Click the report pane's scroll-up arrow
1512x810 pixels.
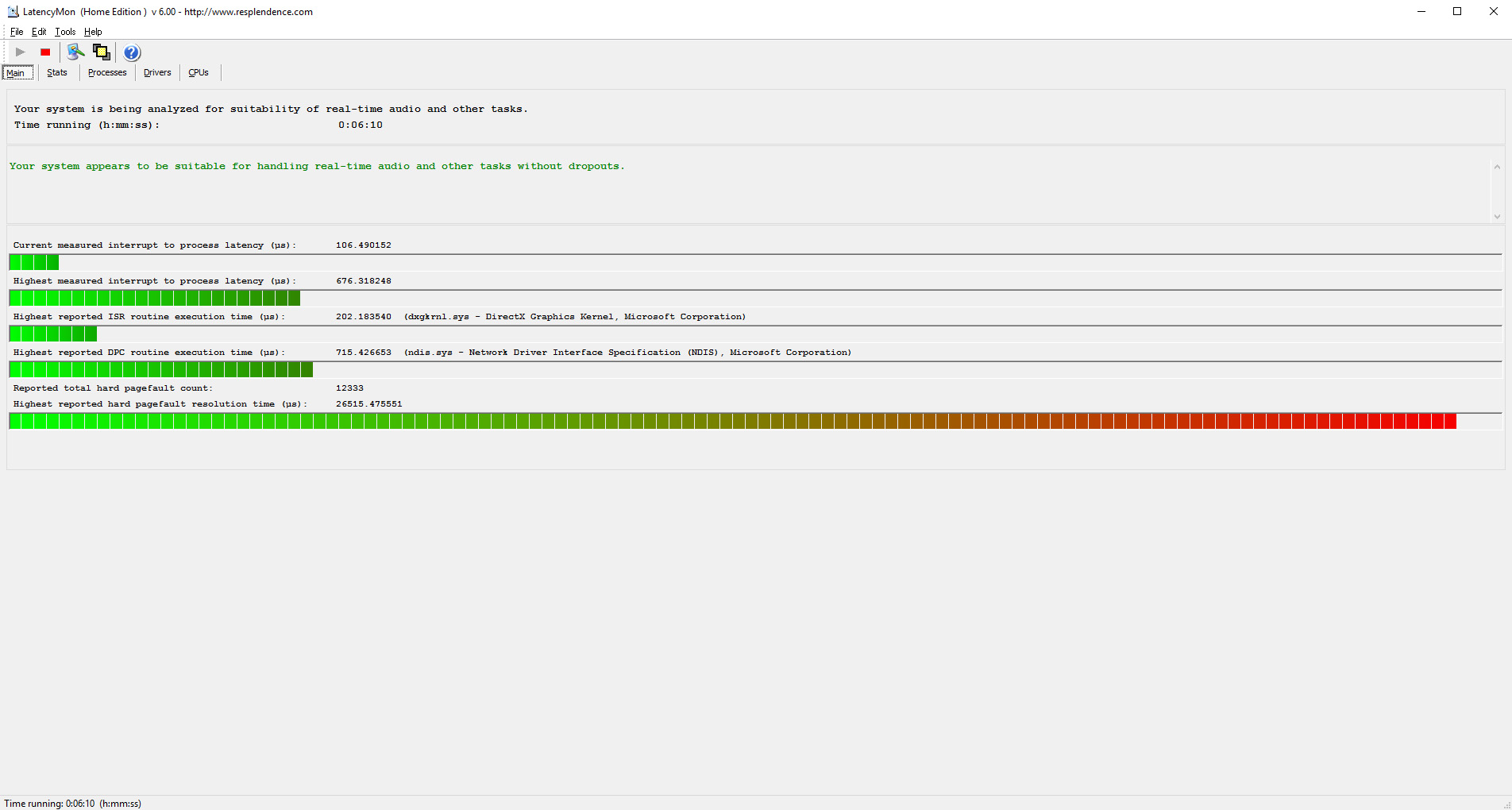(x=1497, y=167)
